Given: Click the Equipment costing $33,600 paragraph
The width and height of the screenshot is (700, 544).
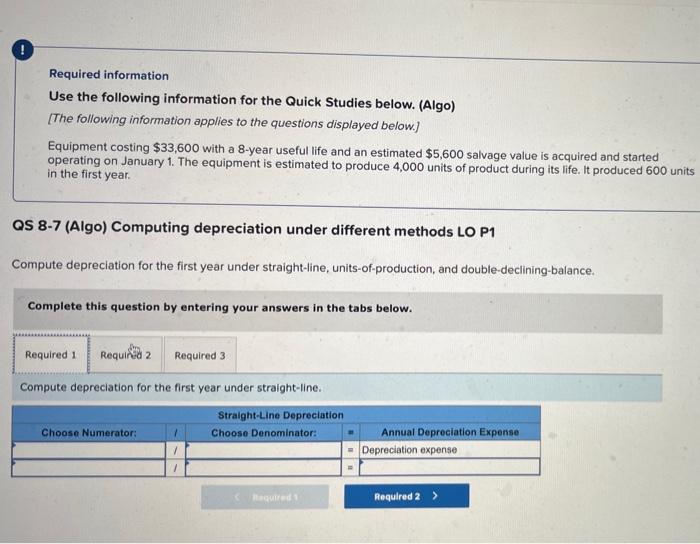Looking at the screenshot, I should 371,161.
